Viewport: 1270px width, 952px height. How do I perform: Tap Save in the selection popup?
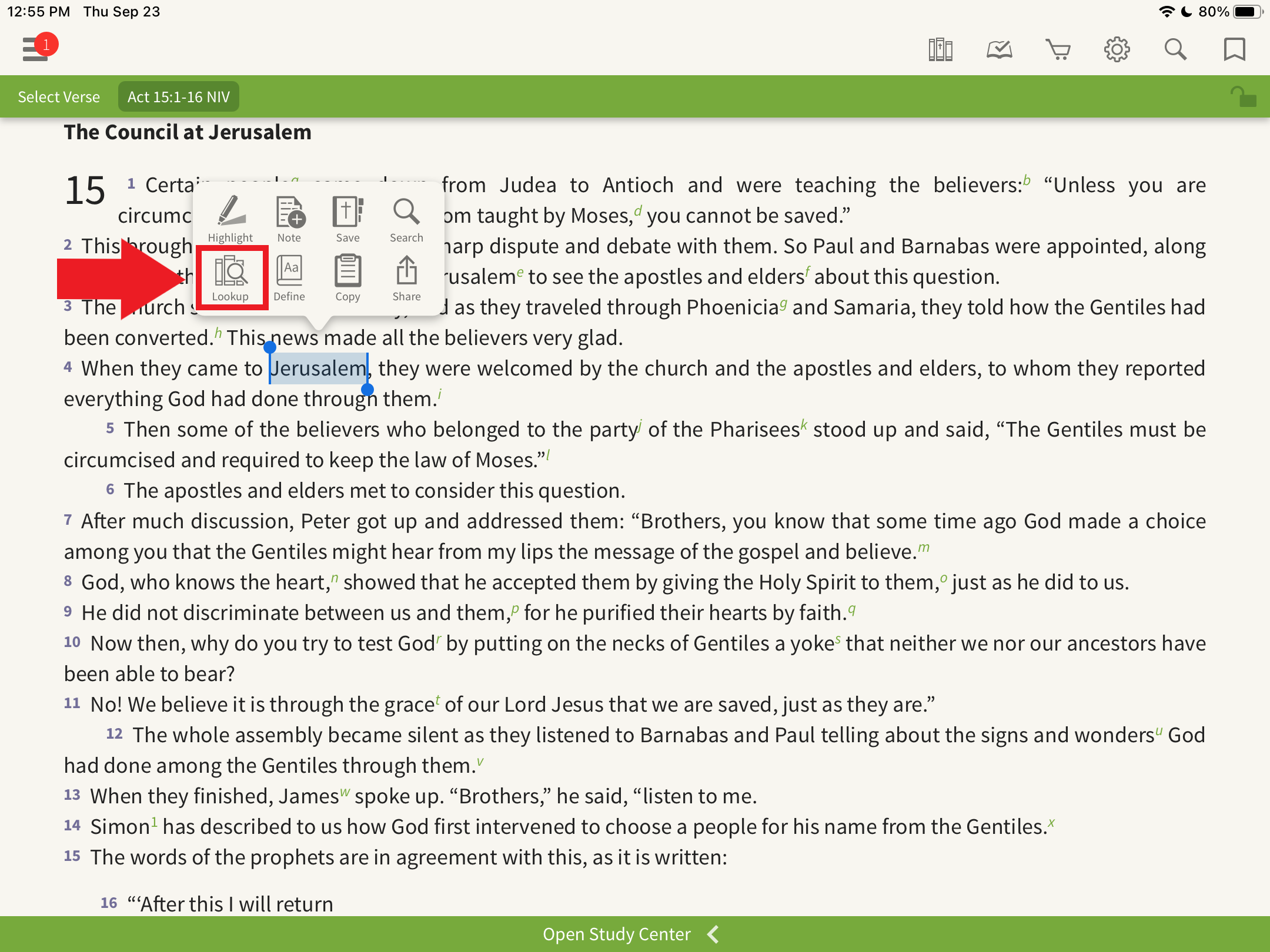point(348,219)
